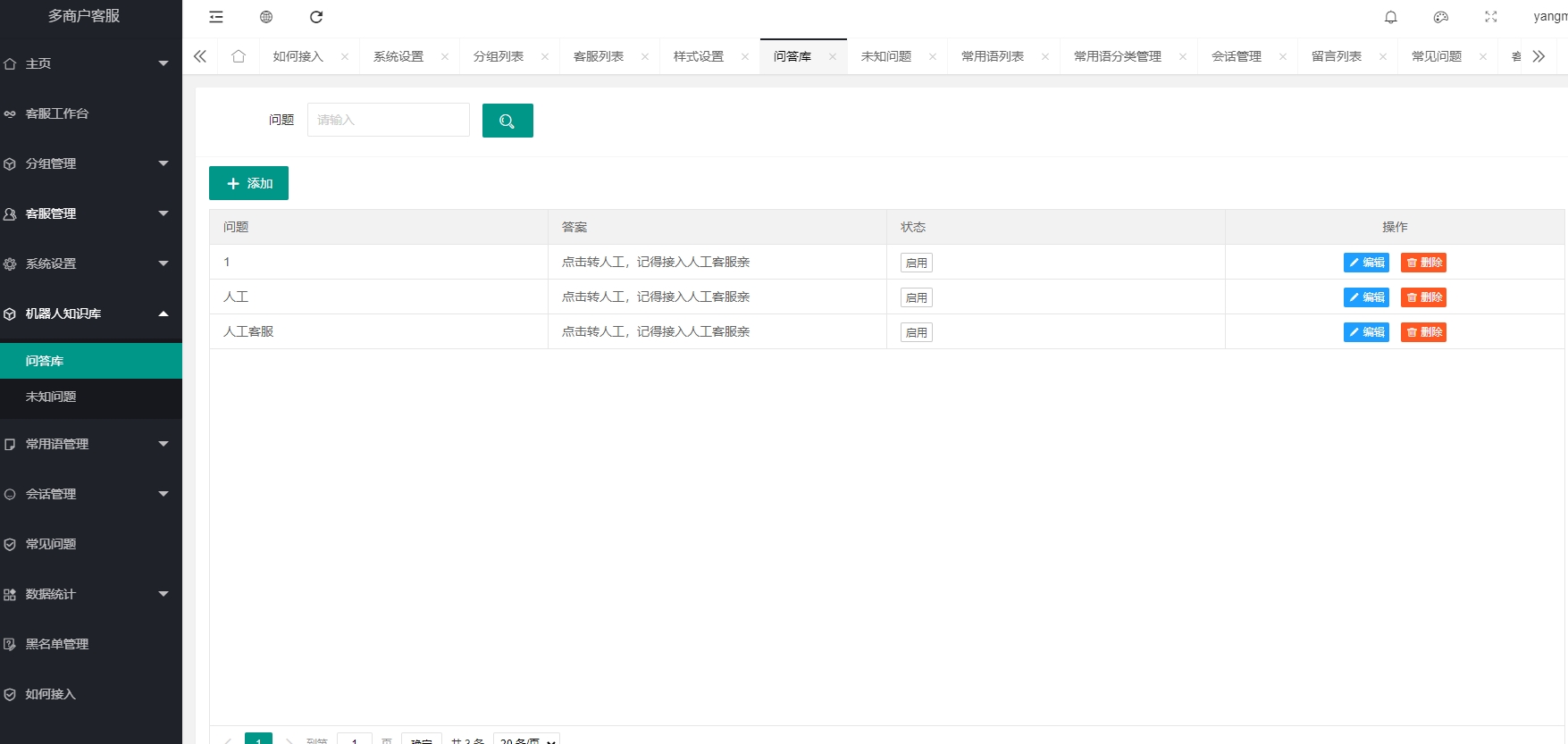Expand the 常用语管理 sidebar menu

point(91,444)
